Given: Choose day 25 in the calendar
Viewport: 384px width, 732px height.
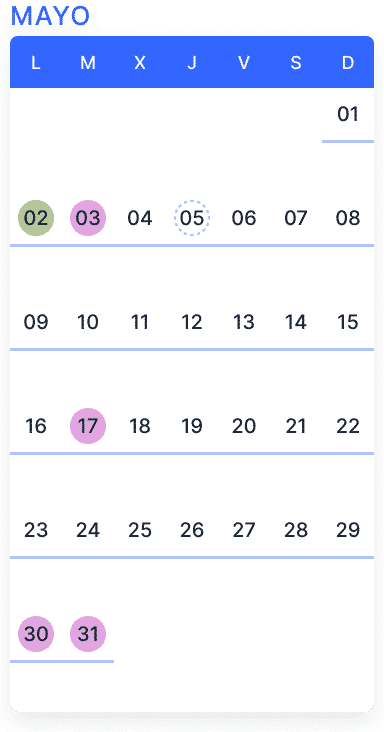Looking at the screenshot, I should pyautogui.click(x=140, y=530).
